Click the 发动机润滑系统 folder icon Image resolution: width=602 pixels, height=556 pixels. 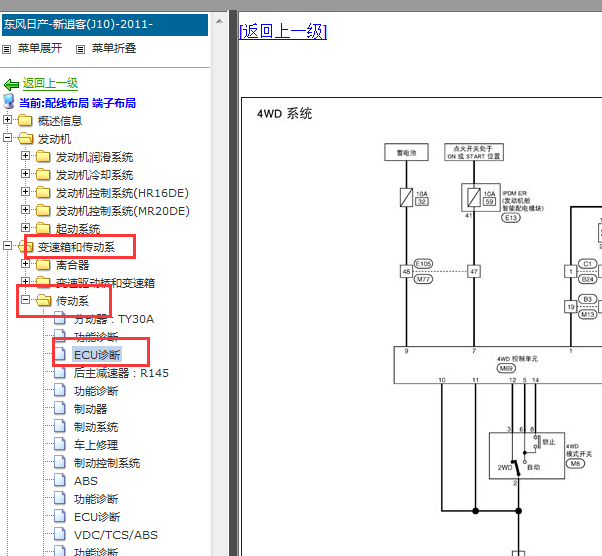pos(43,156)
